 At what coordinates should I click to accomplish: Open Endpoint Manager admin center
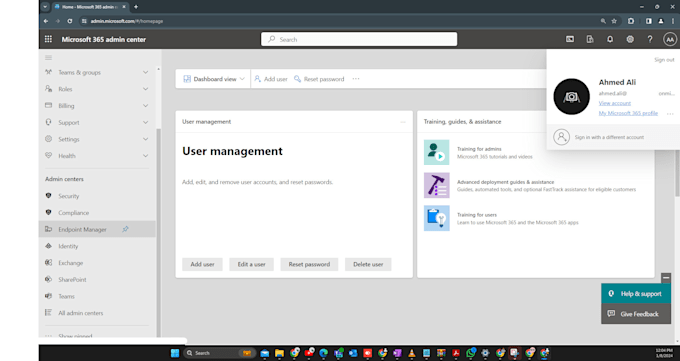coord(97,230)
